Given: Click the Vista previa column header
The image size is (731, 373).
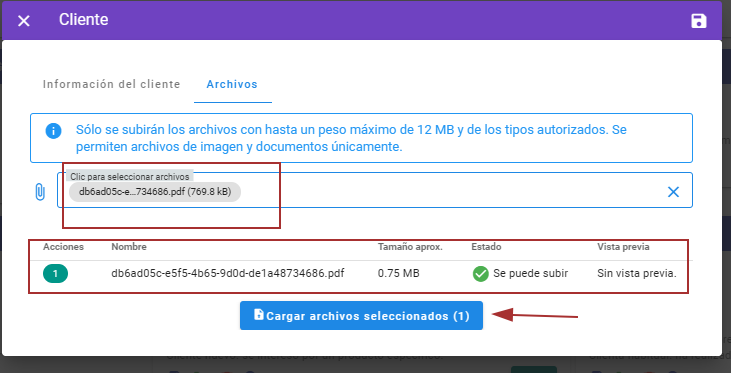Looking at the screenshot, I should 623,247.
